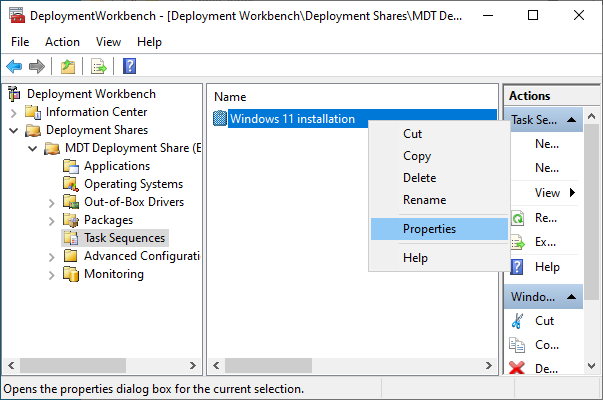Image resolution: width=603 pixels, height=400 pixels.
Task: Click the Name column header
Action: click(x=230, y=97)
